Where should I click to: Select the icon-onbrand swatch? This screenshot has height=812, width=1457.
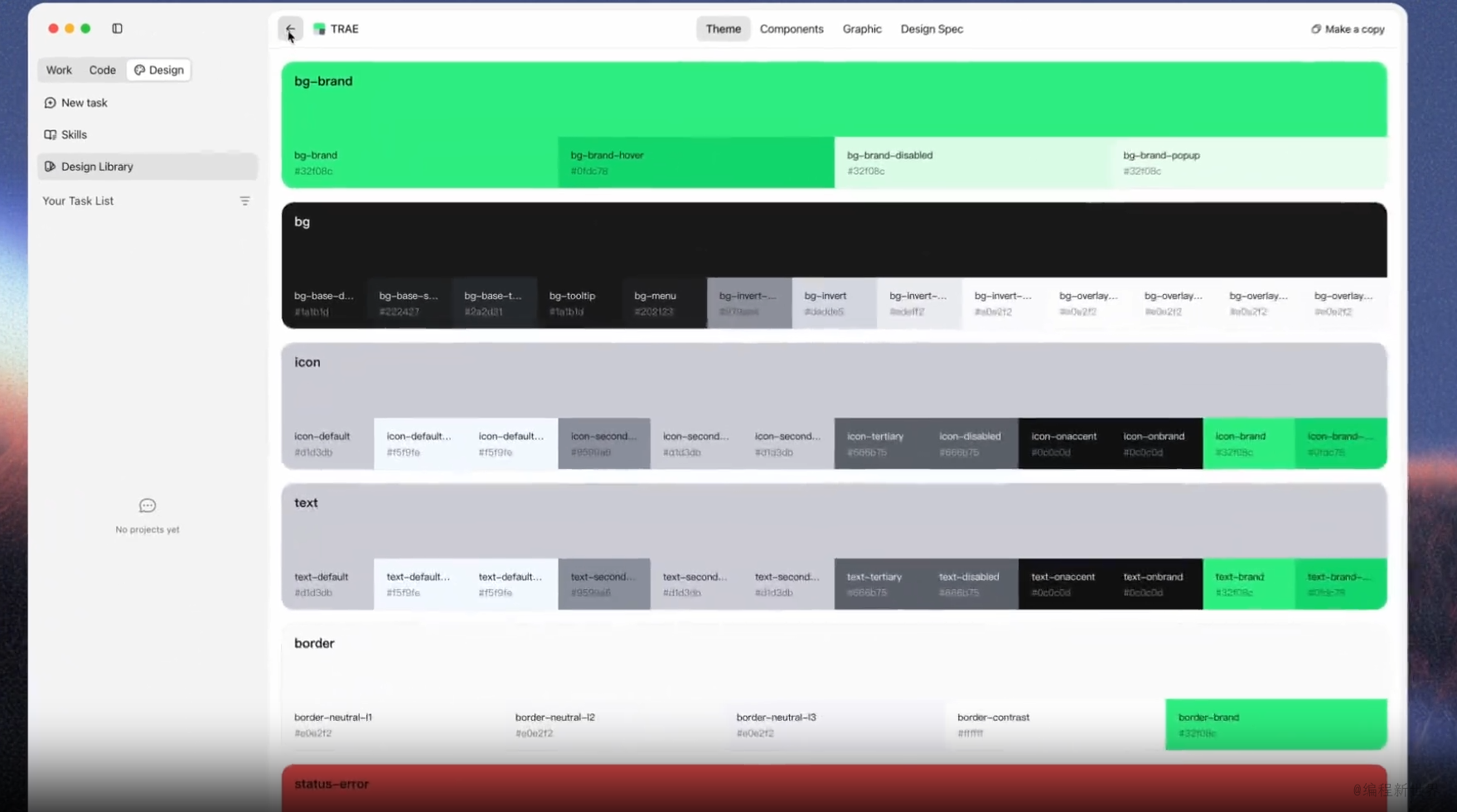coord(1157,444)
